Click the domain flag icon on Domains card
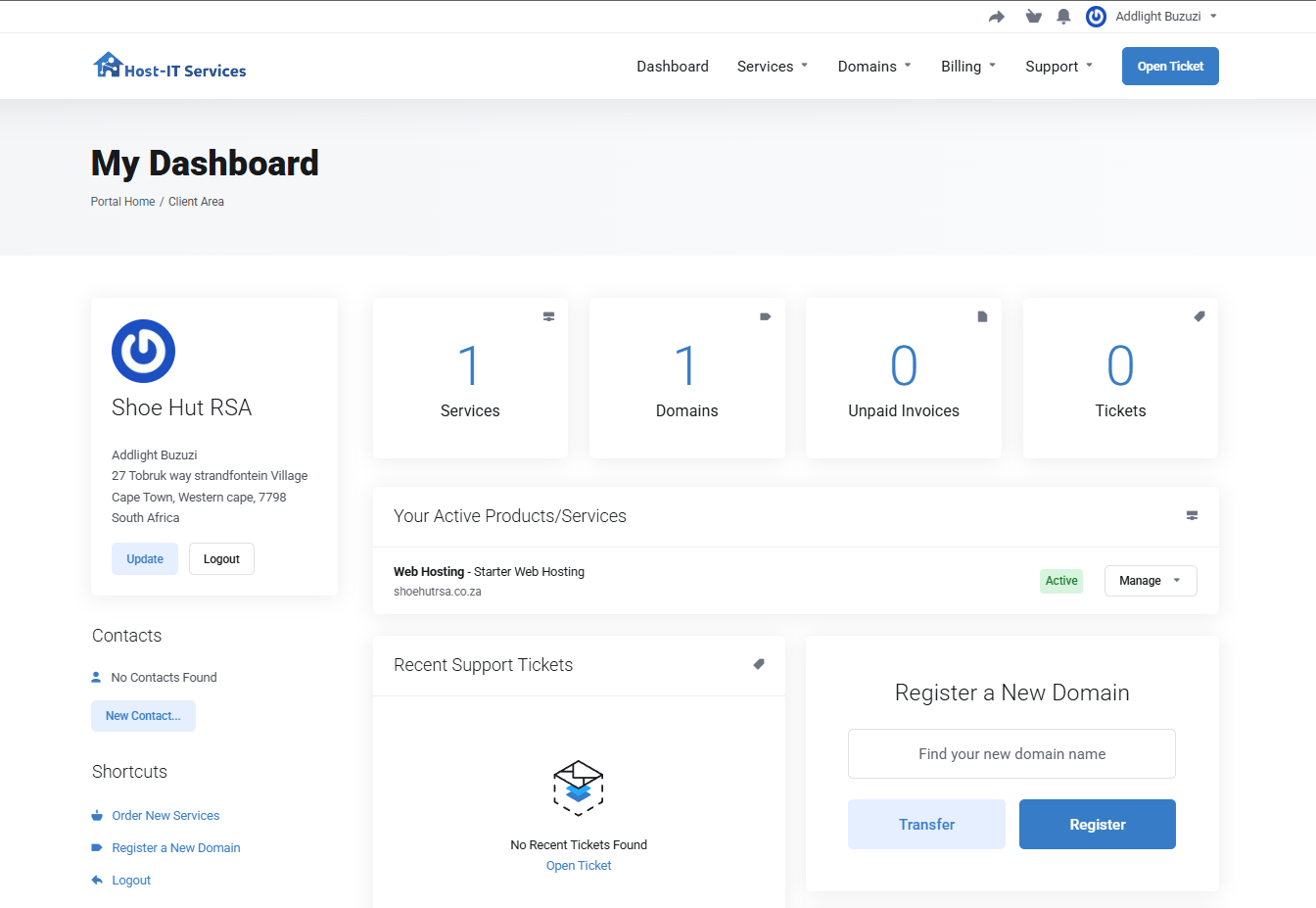 pos(765,316)
